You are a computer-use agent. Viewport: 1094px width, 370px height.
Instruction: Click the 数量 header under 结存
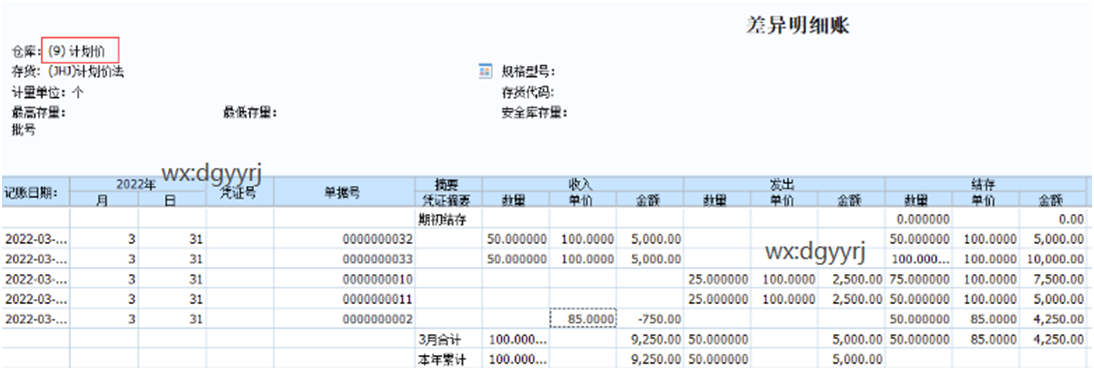coord(919,200)
